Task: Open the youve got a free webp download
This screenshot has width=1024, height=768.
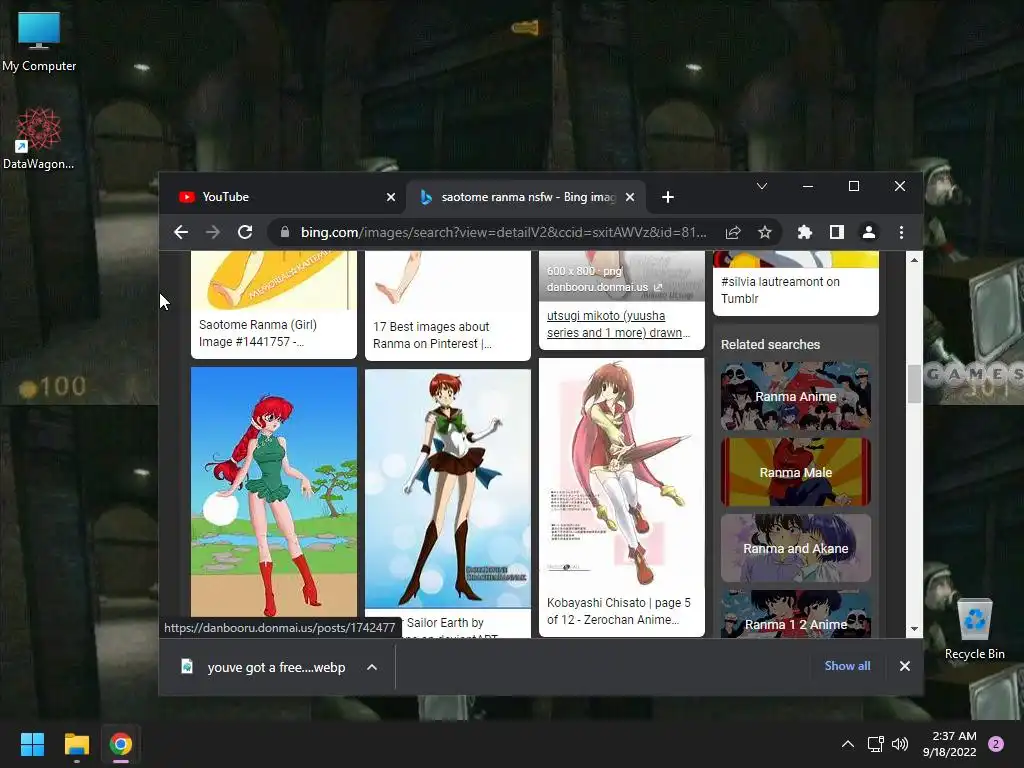Action: 264,667
